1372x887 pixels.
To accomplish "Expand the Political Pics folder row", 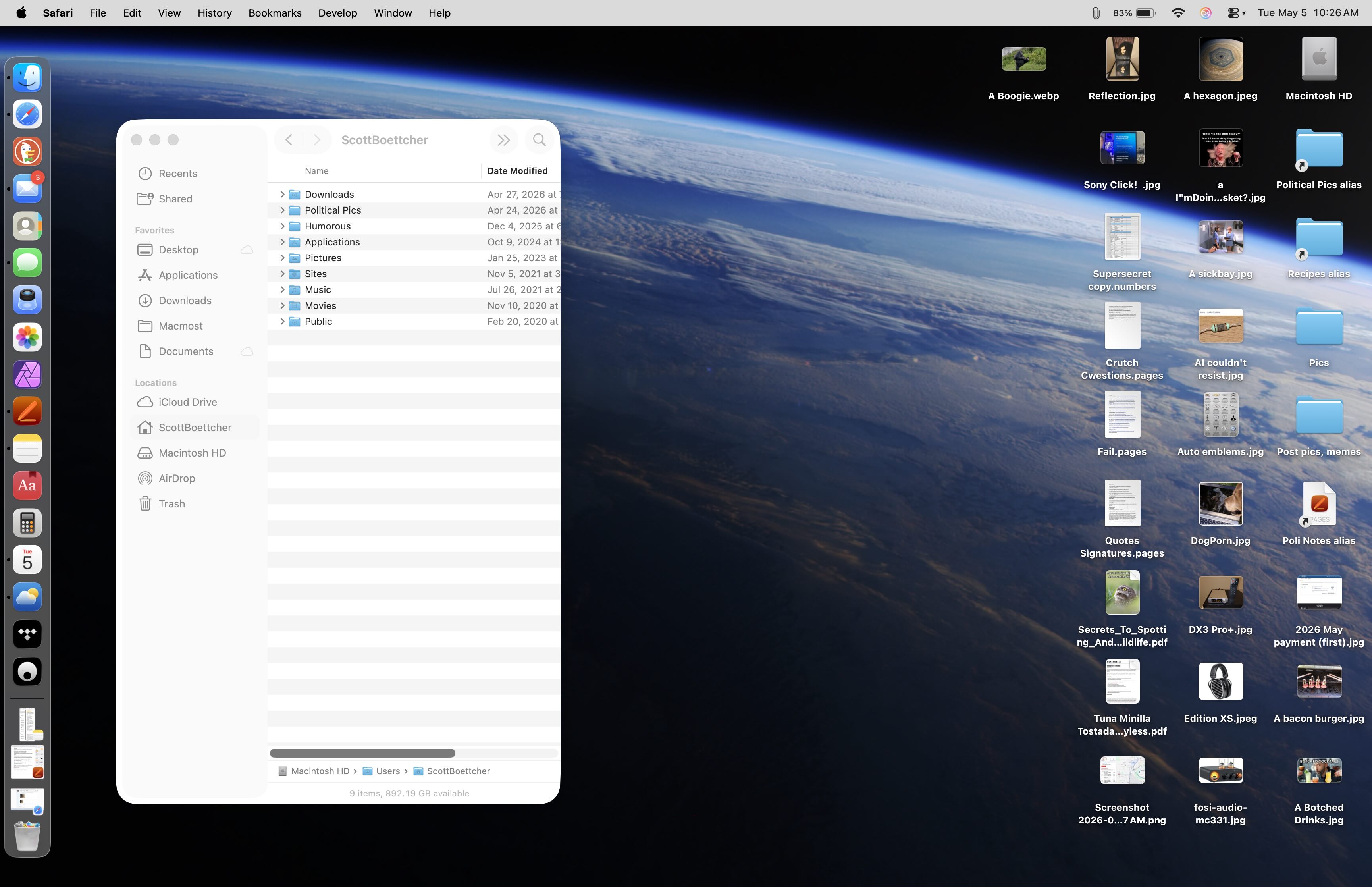I will coord(282,210).
